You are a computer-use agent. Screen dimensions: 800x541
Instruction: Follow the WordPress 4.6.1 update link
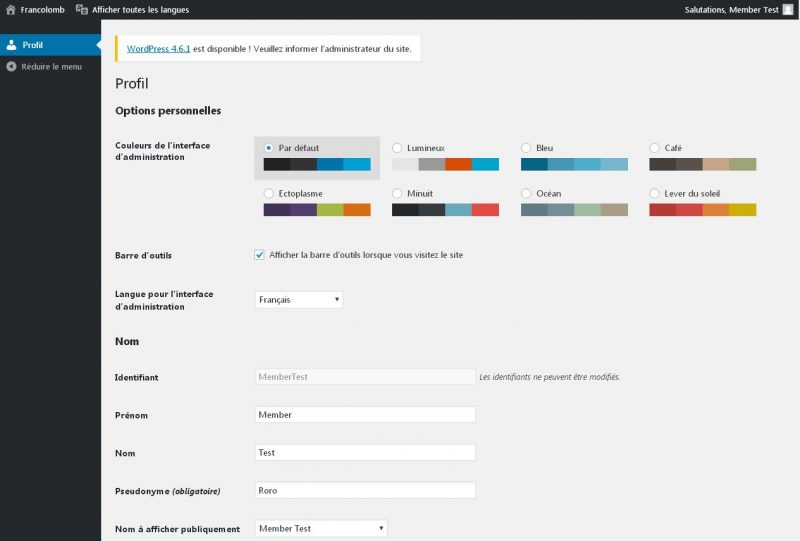(x=158, y=48)
